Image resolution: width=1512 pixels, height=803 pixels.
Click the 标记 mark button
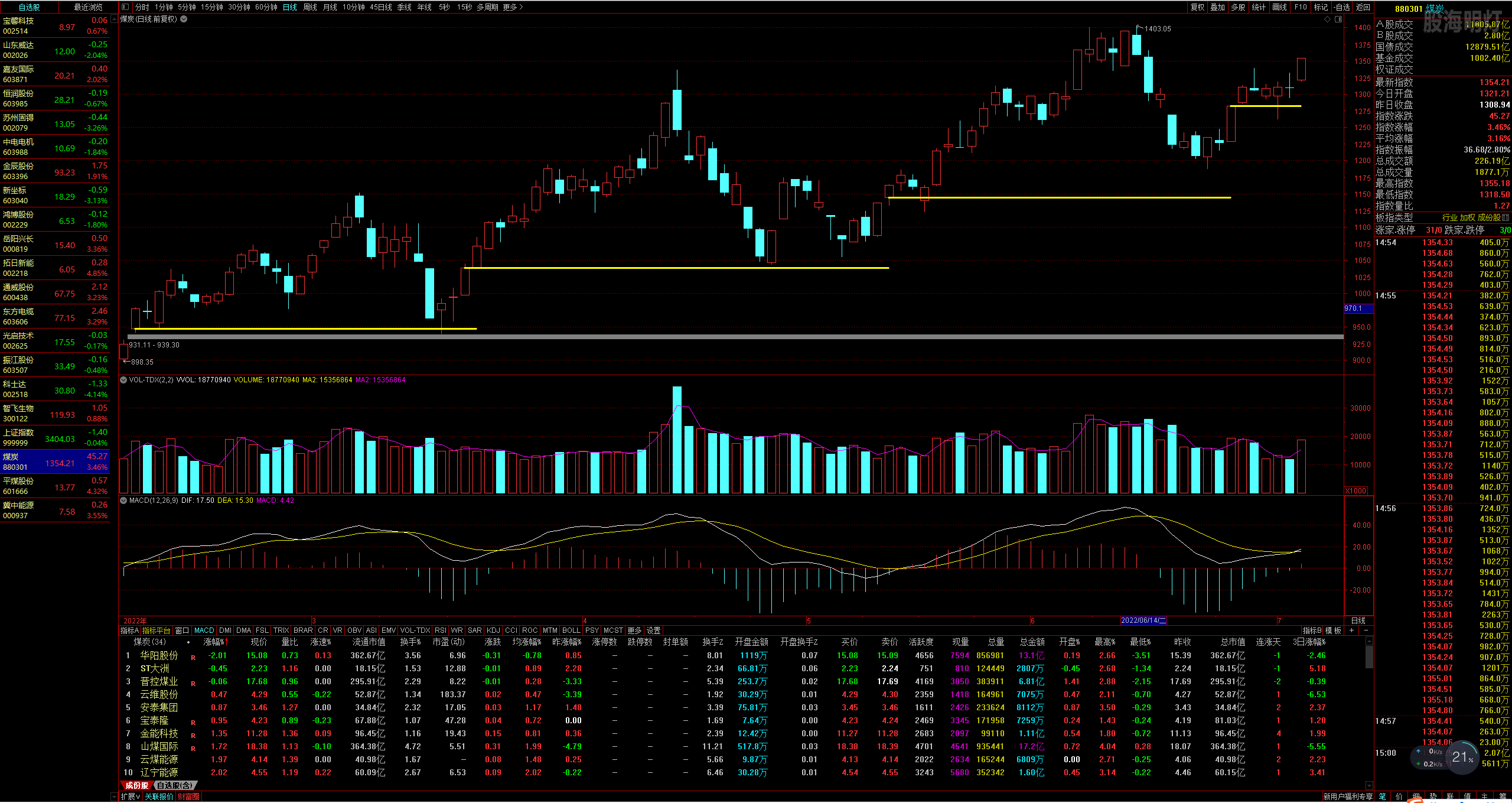(x=1321, y=7)
